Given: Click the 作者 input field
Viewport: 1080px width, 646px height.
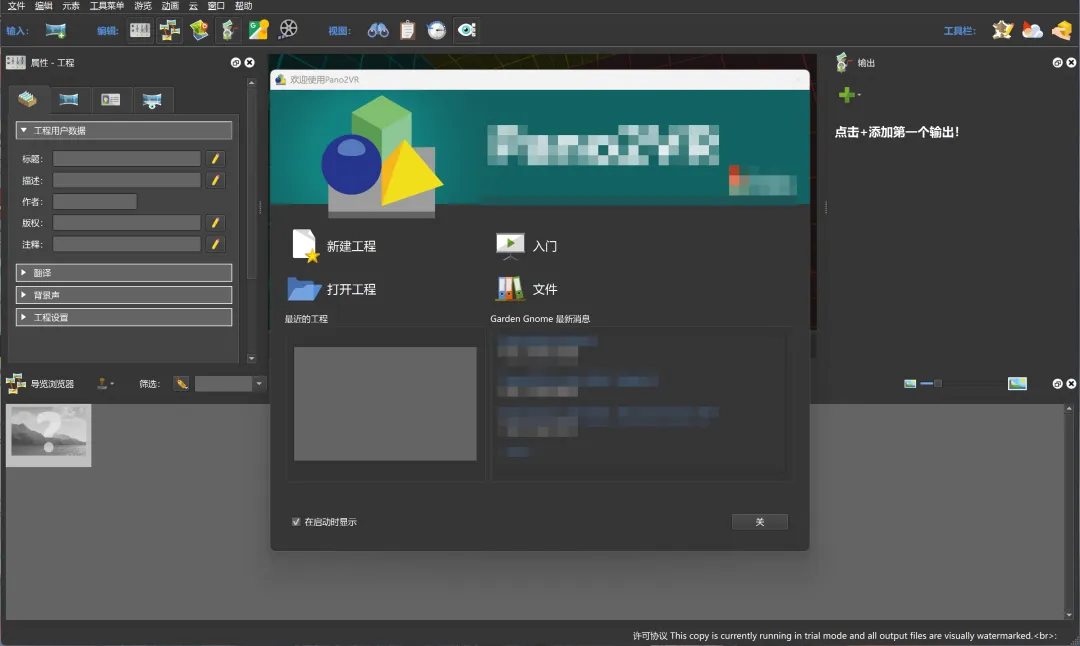Looking at the screenshot, I should click(95, 202).
